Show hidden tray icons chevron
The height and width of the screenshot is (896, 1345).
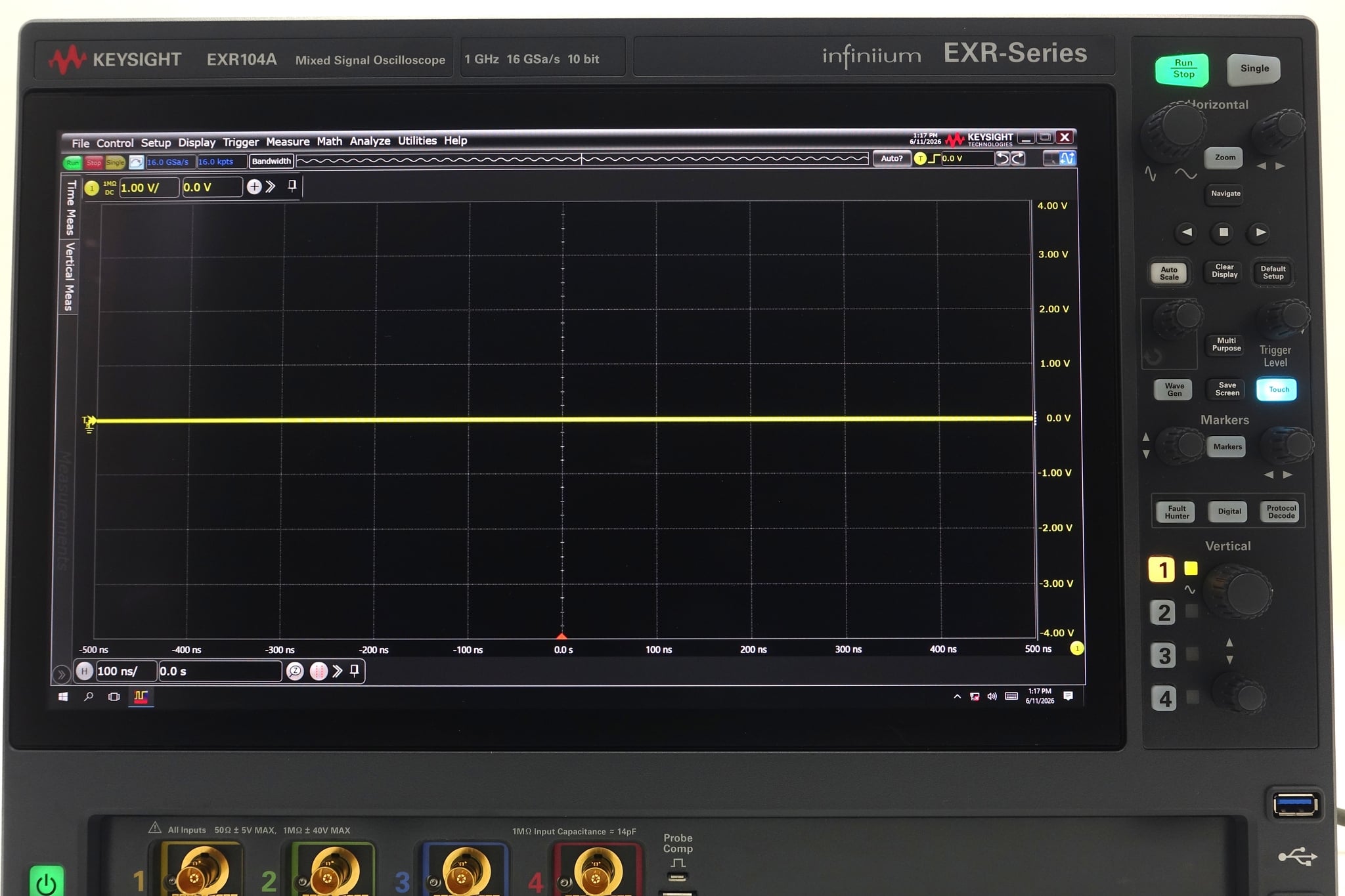957,696
